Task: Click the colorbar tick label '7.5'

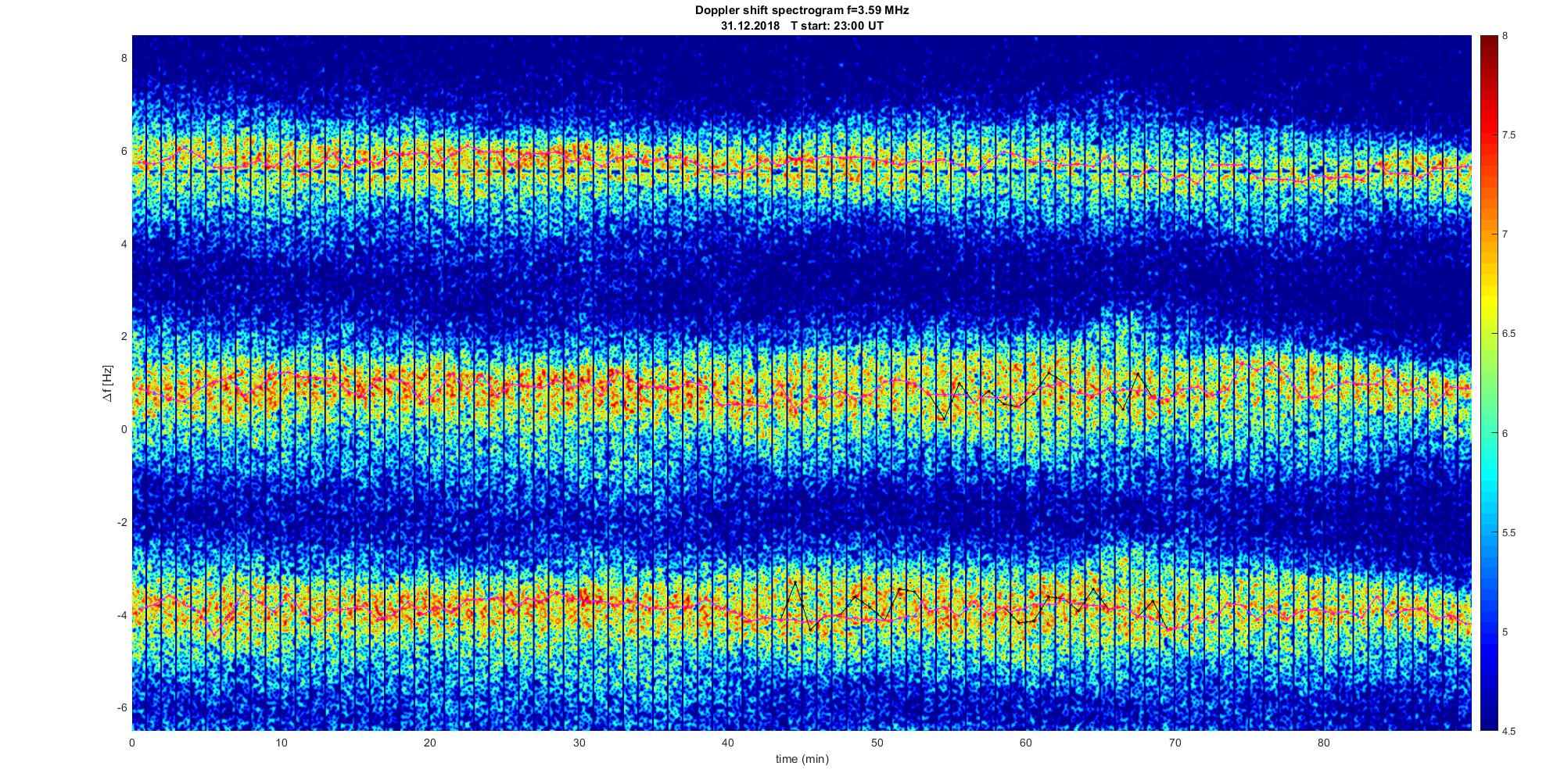Action: point(1509,135)
